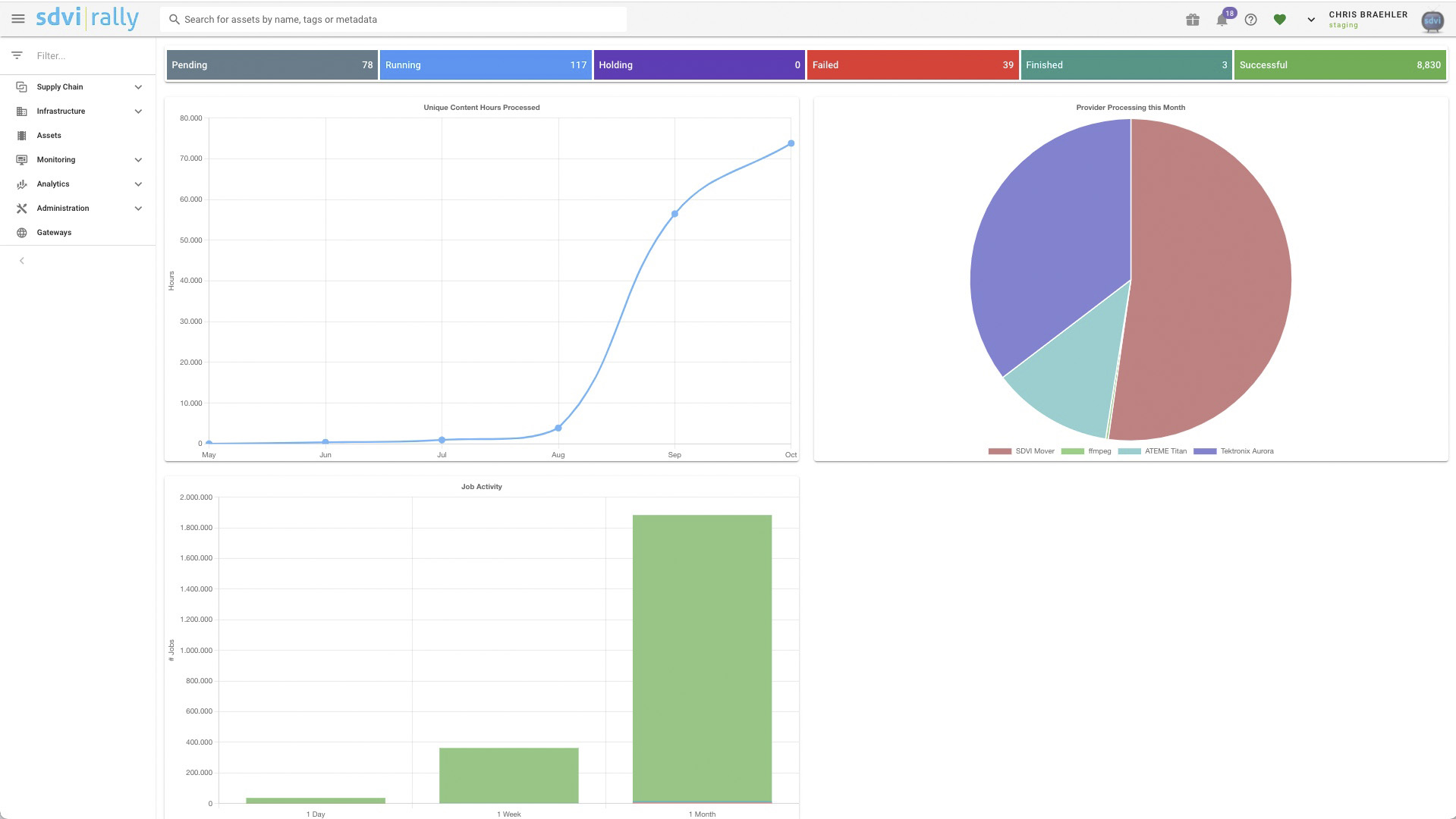Click the gift icon in the top bar
Image resolution: width=1456 pixels, height=819 pixels.
[x=1192, y=20]
